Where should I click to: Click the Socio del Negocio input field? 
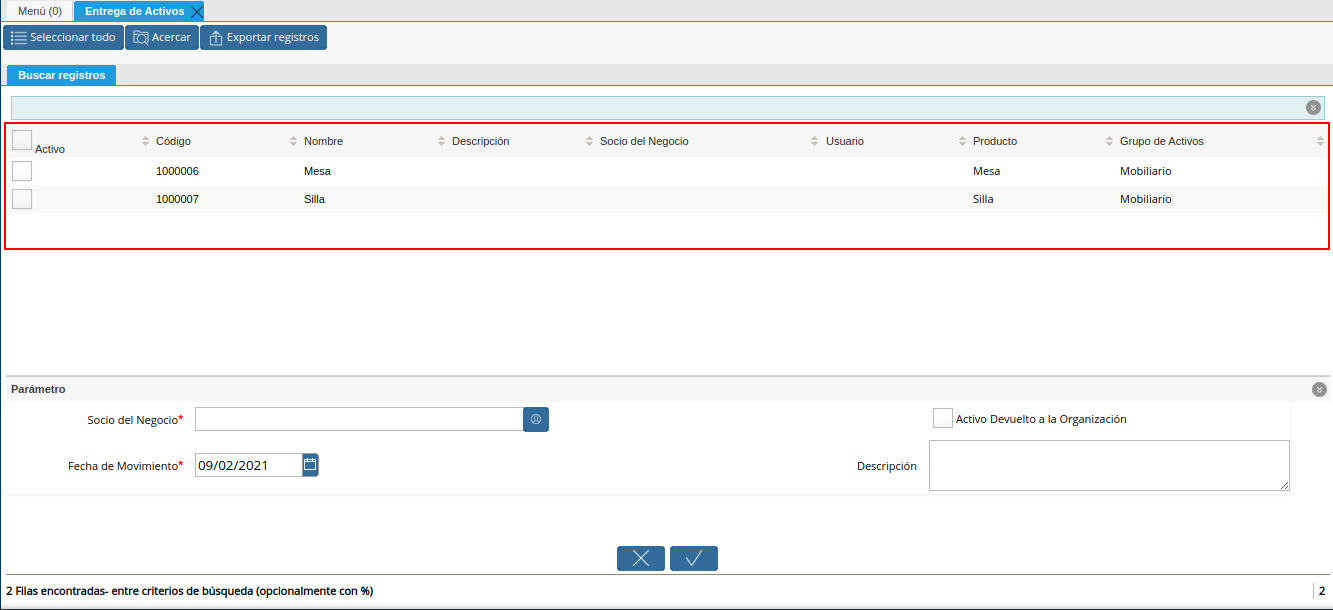(x=359, y=419)
